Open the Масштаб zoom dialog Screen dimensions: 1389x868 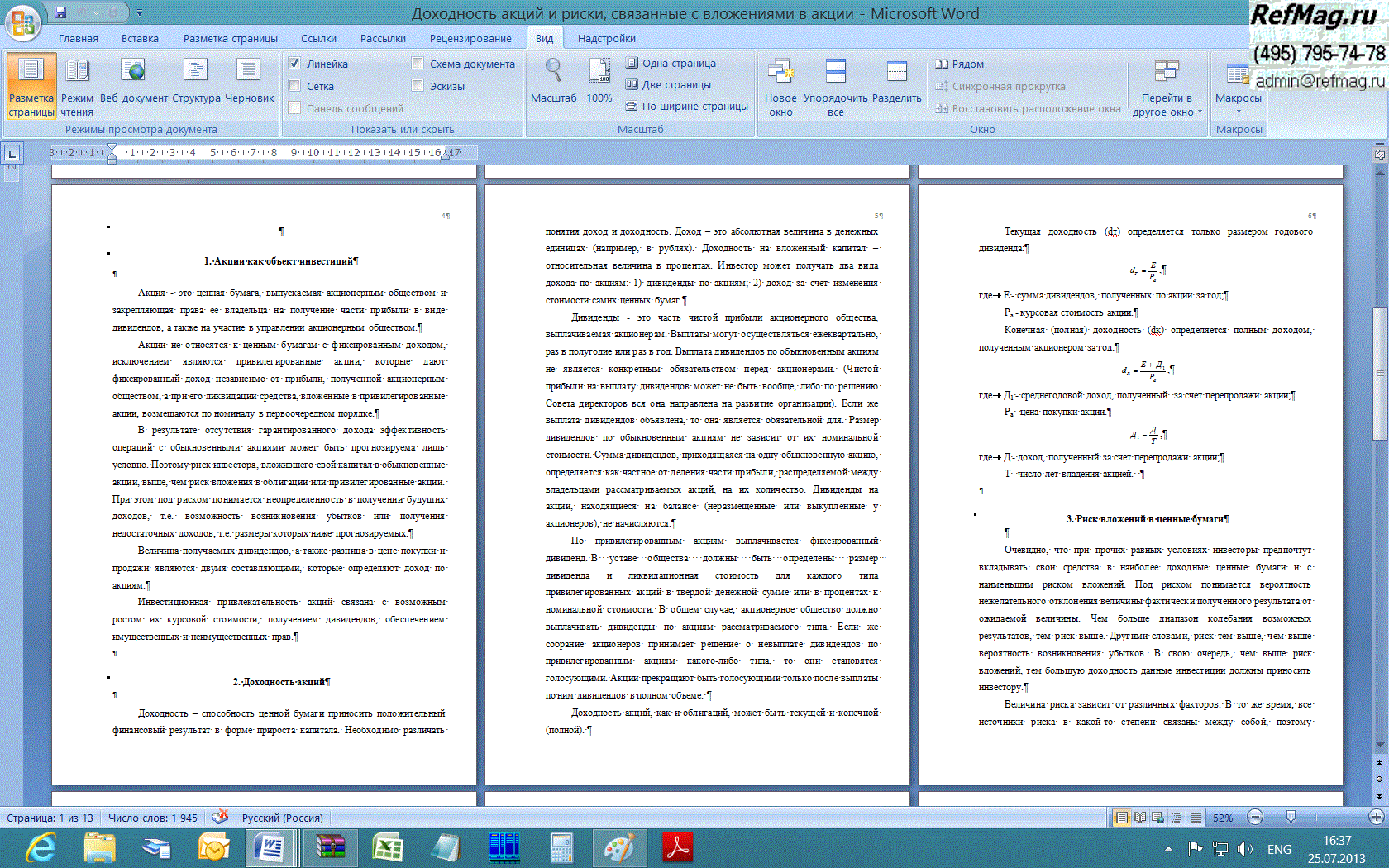(553, 81)
